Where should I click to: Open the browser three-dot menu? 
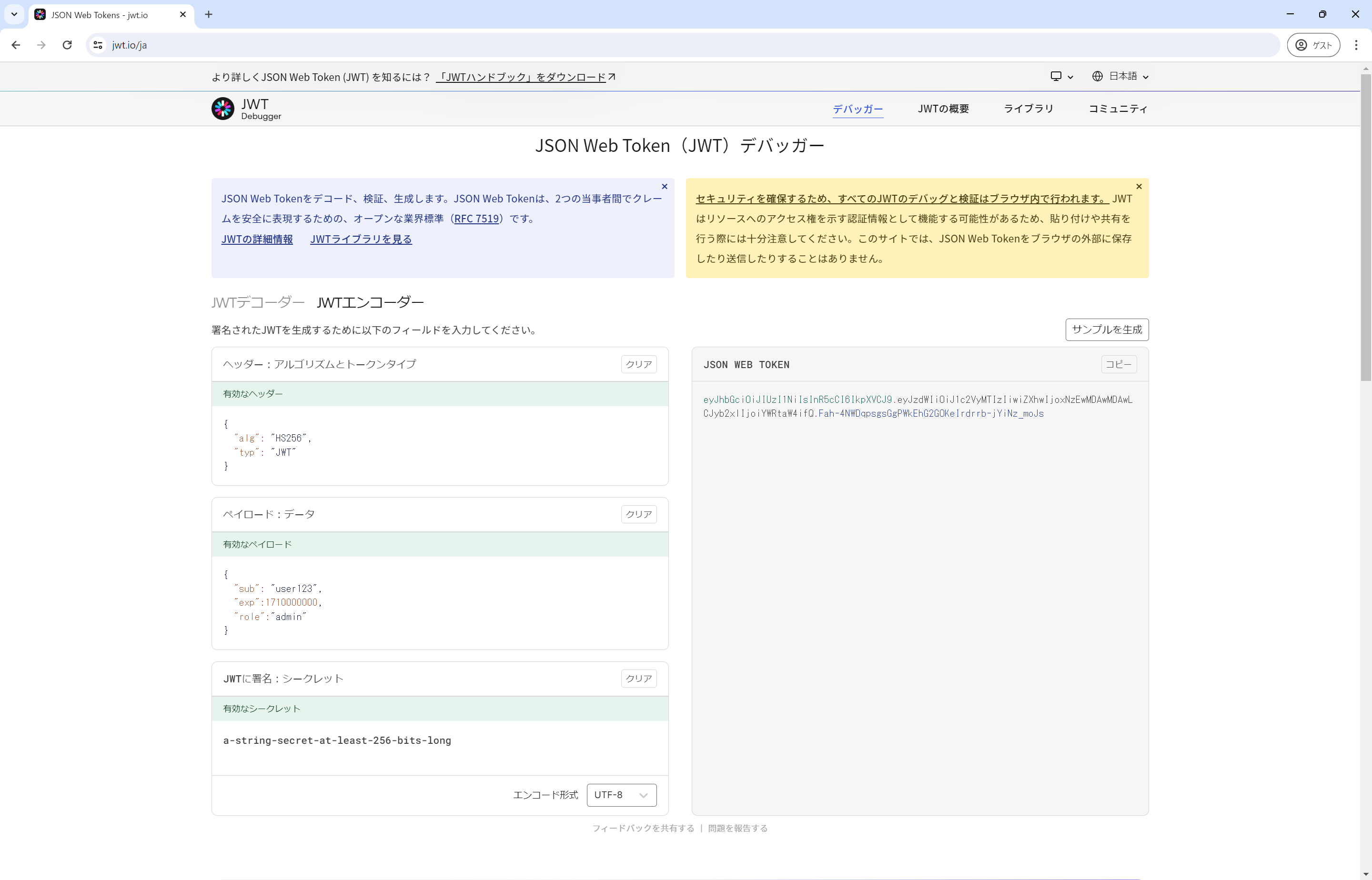pos(1355,45)
